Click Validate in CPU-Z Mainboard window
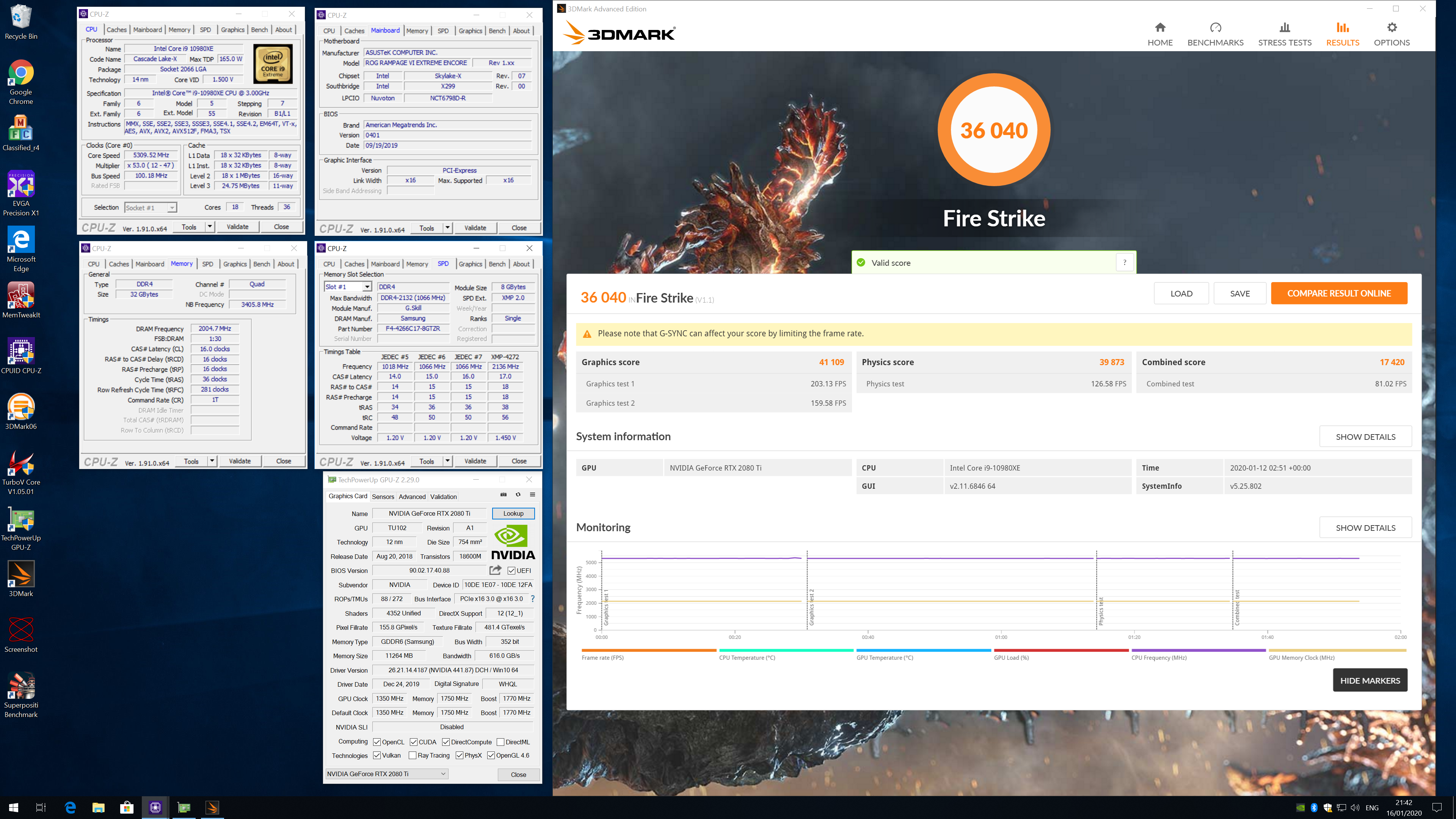This screenshot has width=1456, height=819. 475,228
